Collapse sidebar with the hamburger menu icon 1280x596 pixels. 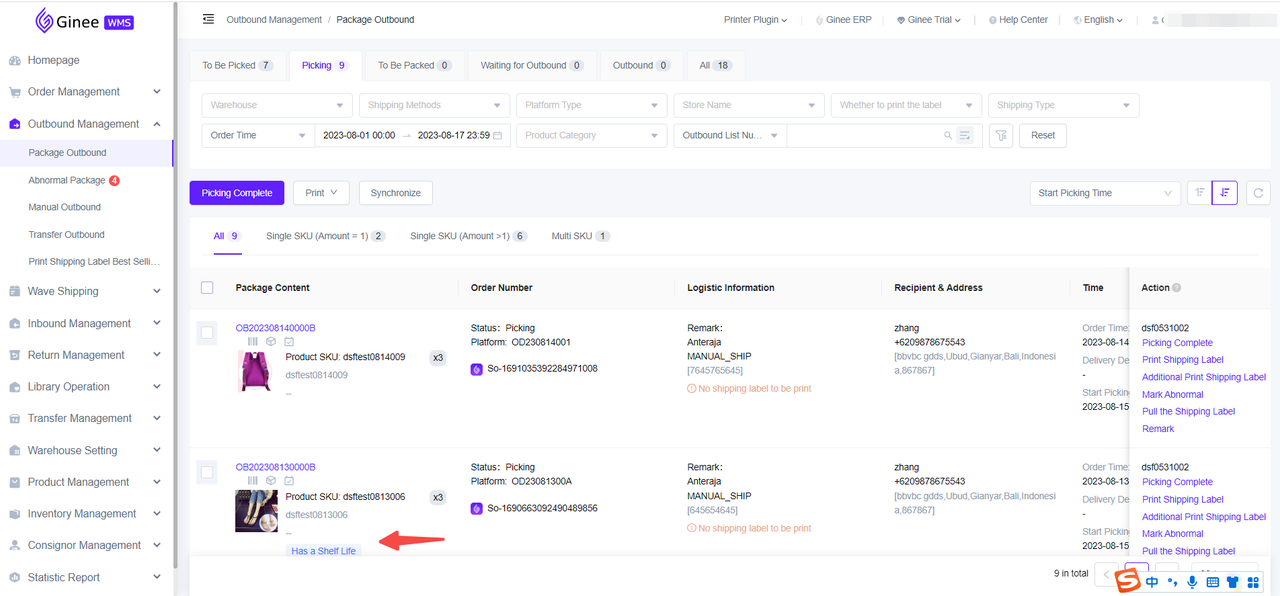coord(208,19)
